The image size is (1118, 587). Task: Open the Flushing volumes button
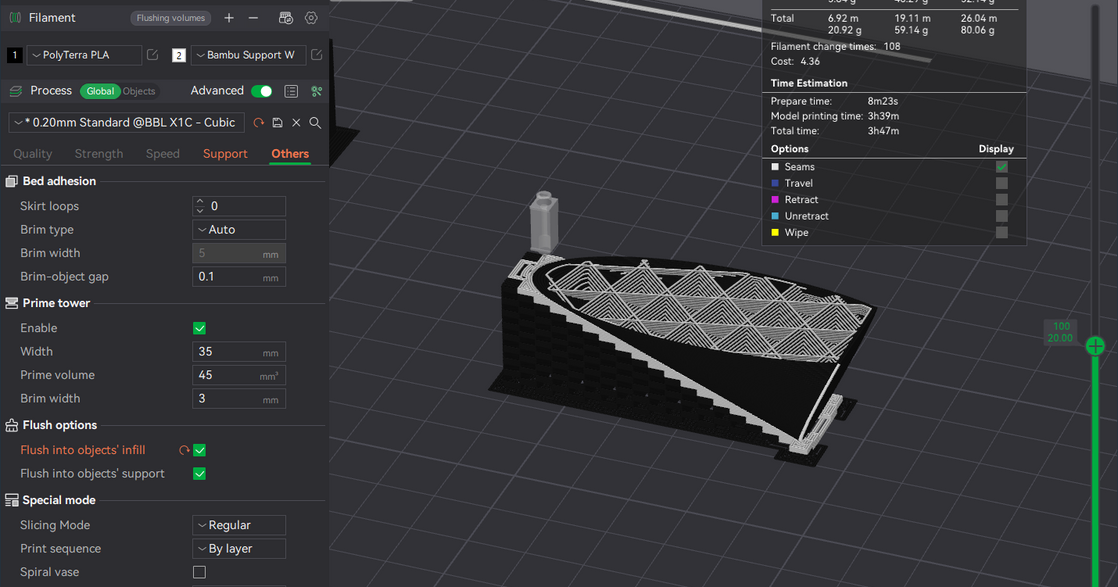click(171, 18)
